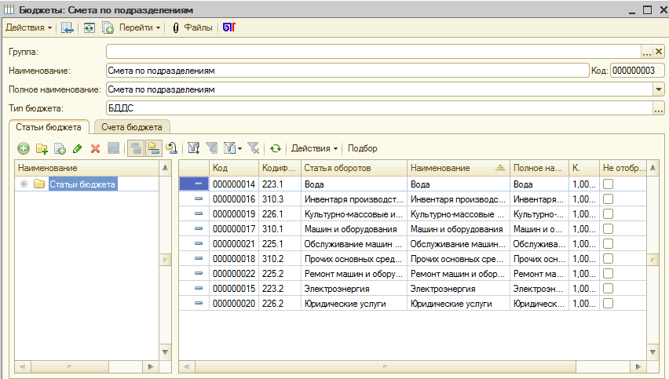
Task: Sort by the Код column header
Action: pyautogui.click(x=234, y=168)
